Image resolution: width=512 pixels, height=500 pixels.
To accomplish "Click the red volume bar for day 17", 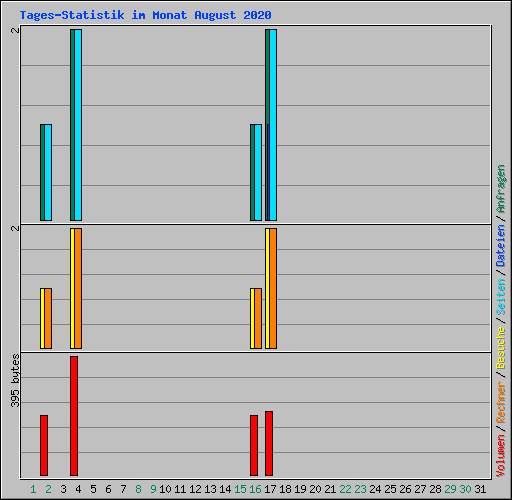I will pos(269,443).
